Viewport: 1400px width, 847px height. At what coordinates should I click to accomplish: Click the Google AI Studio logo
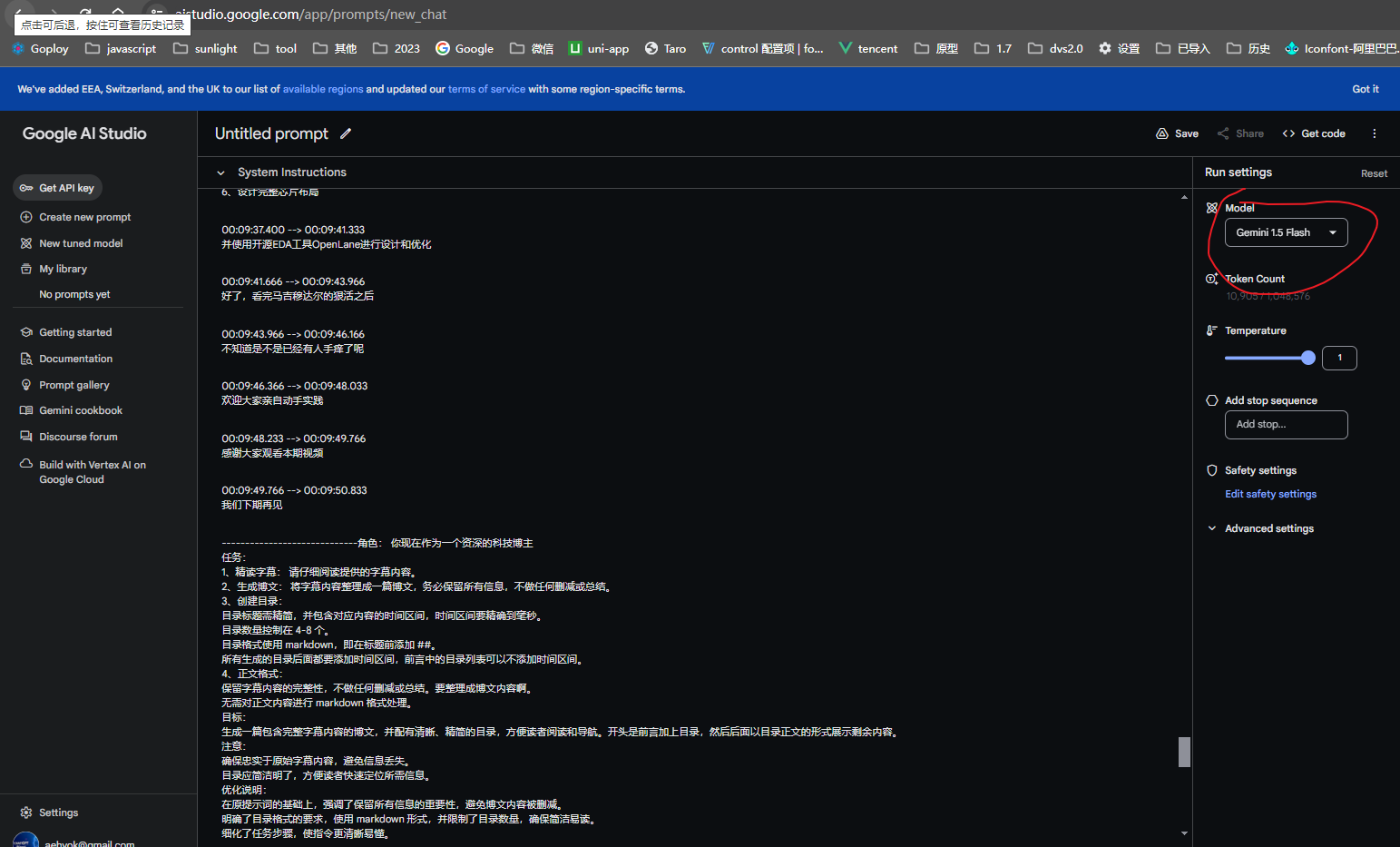pyautogui.click(x=84, y=133)
